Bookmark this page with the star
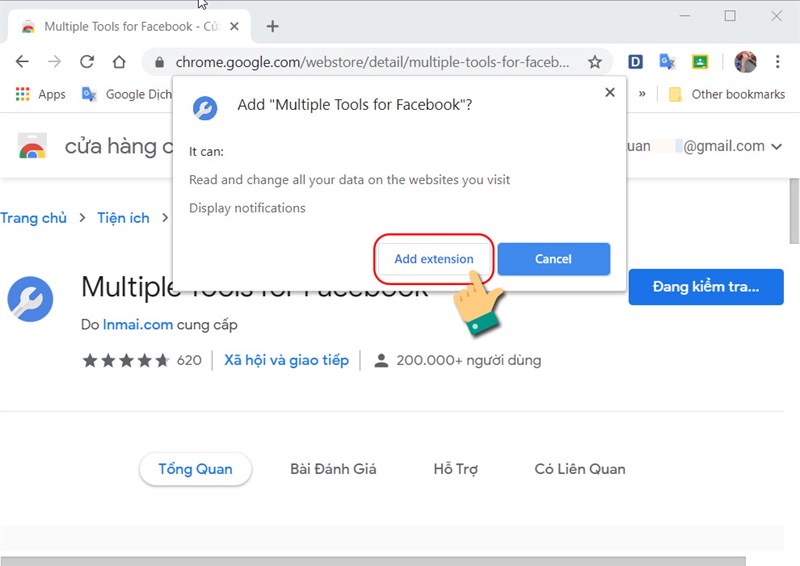 click(x=594, y=62)
